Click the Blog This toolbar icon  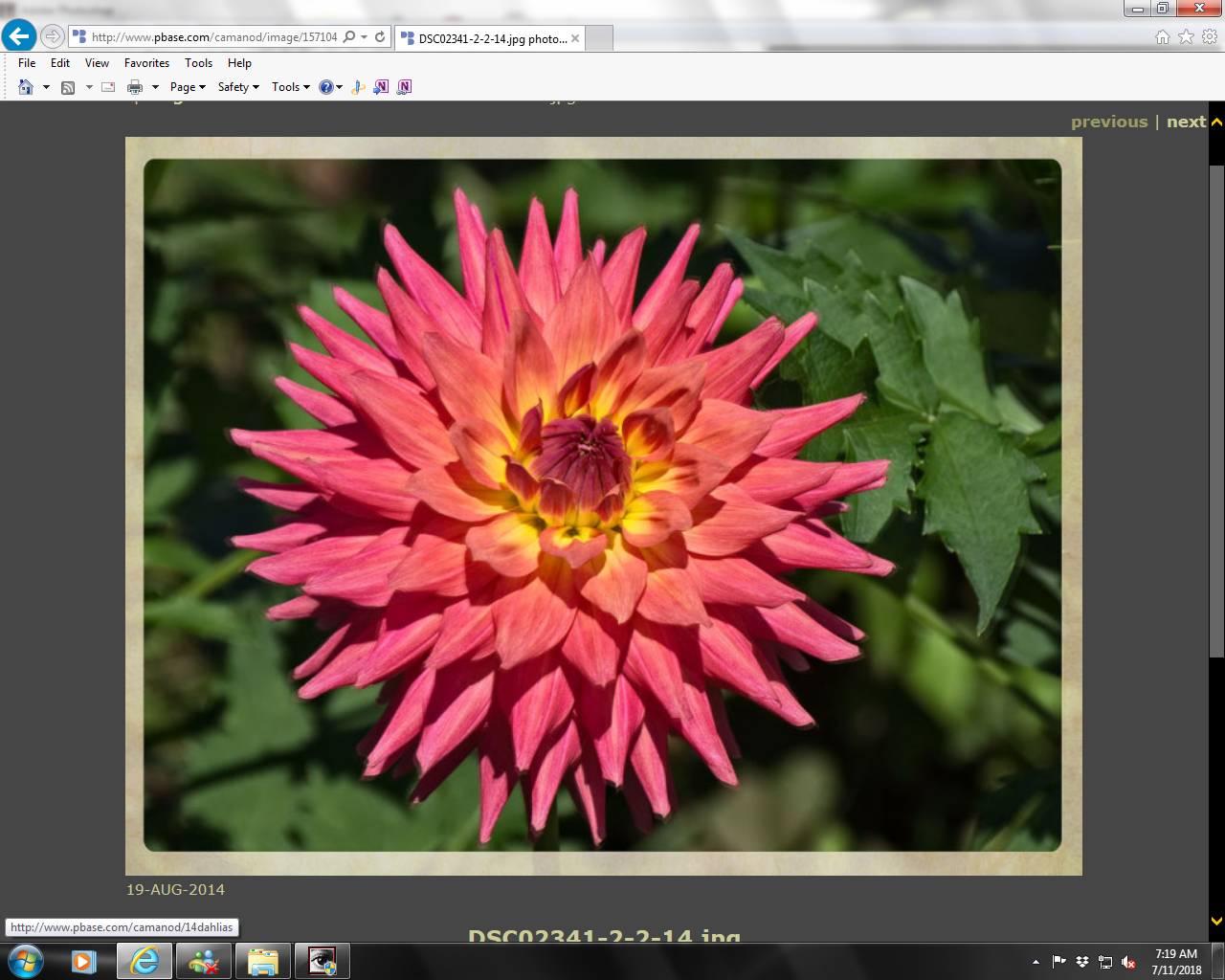358,87
